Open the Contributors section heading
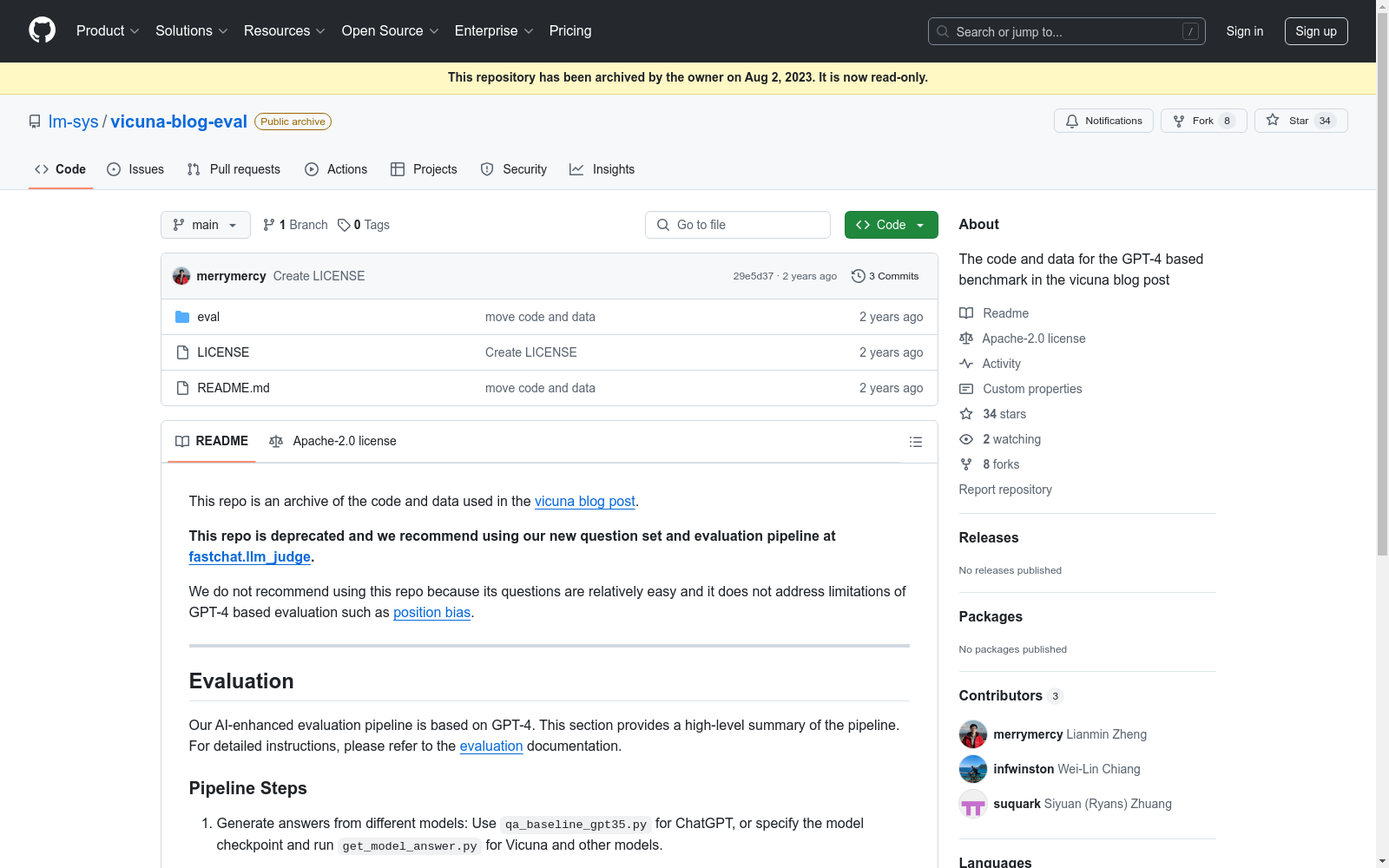This screenshot has width=1389, height=868. click(x=1010, y=695)
